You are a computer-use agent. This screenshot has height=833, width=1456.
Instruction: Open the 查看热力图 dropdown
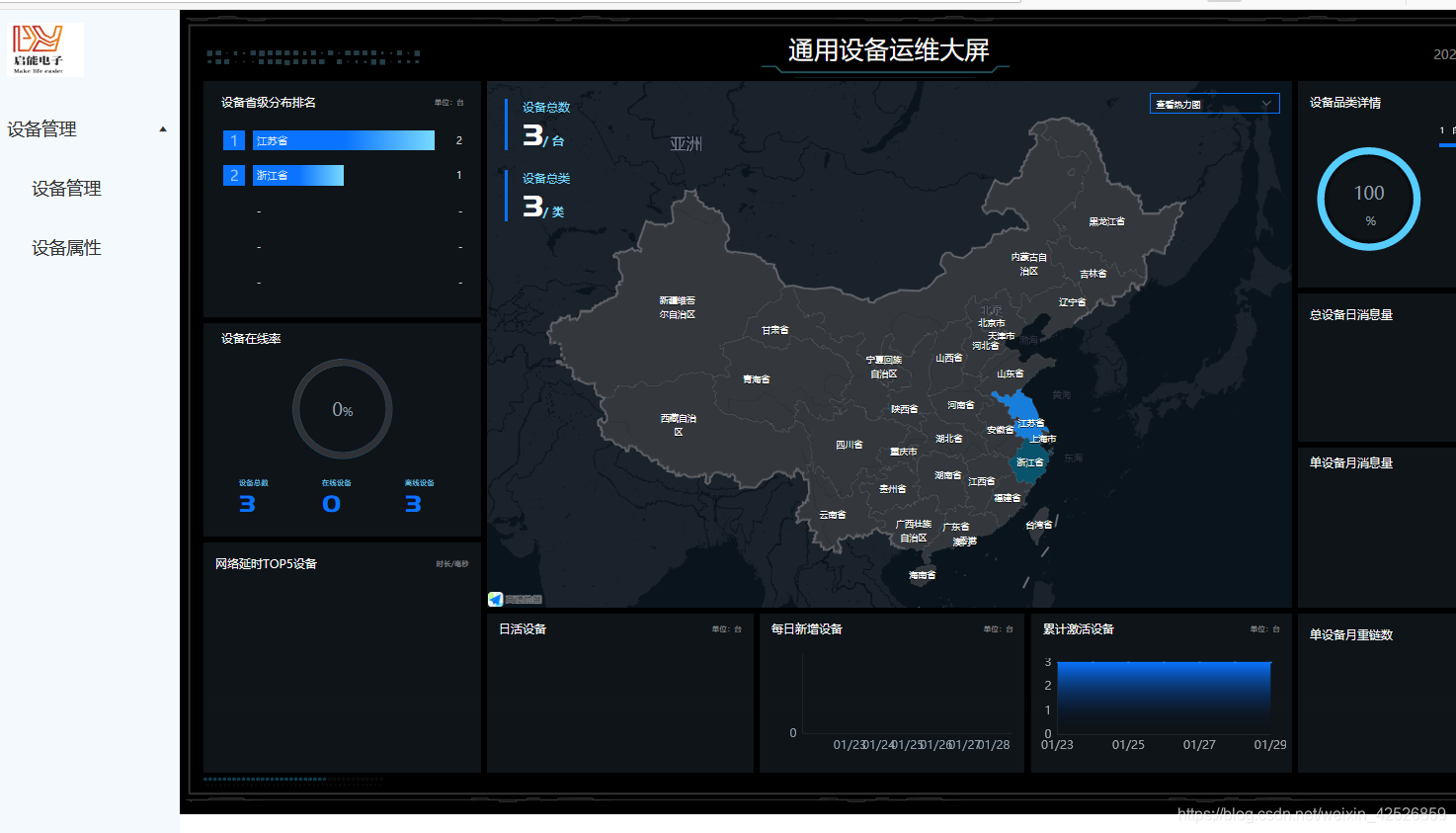click(x=1214, y=104)
